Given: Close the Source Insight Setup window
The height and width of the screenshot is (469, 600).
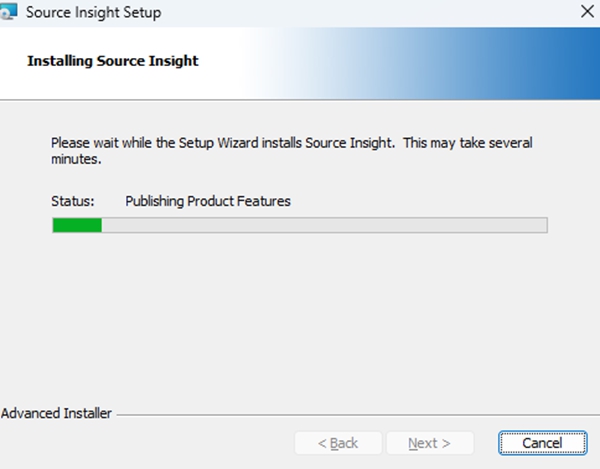Looking at the screenshot, I should tap(586, 13).
